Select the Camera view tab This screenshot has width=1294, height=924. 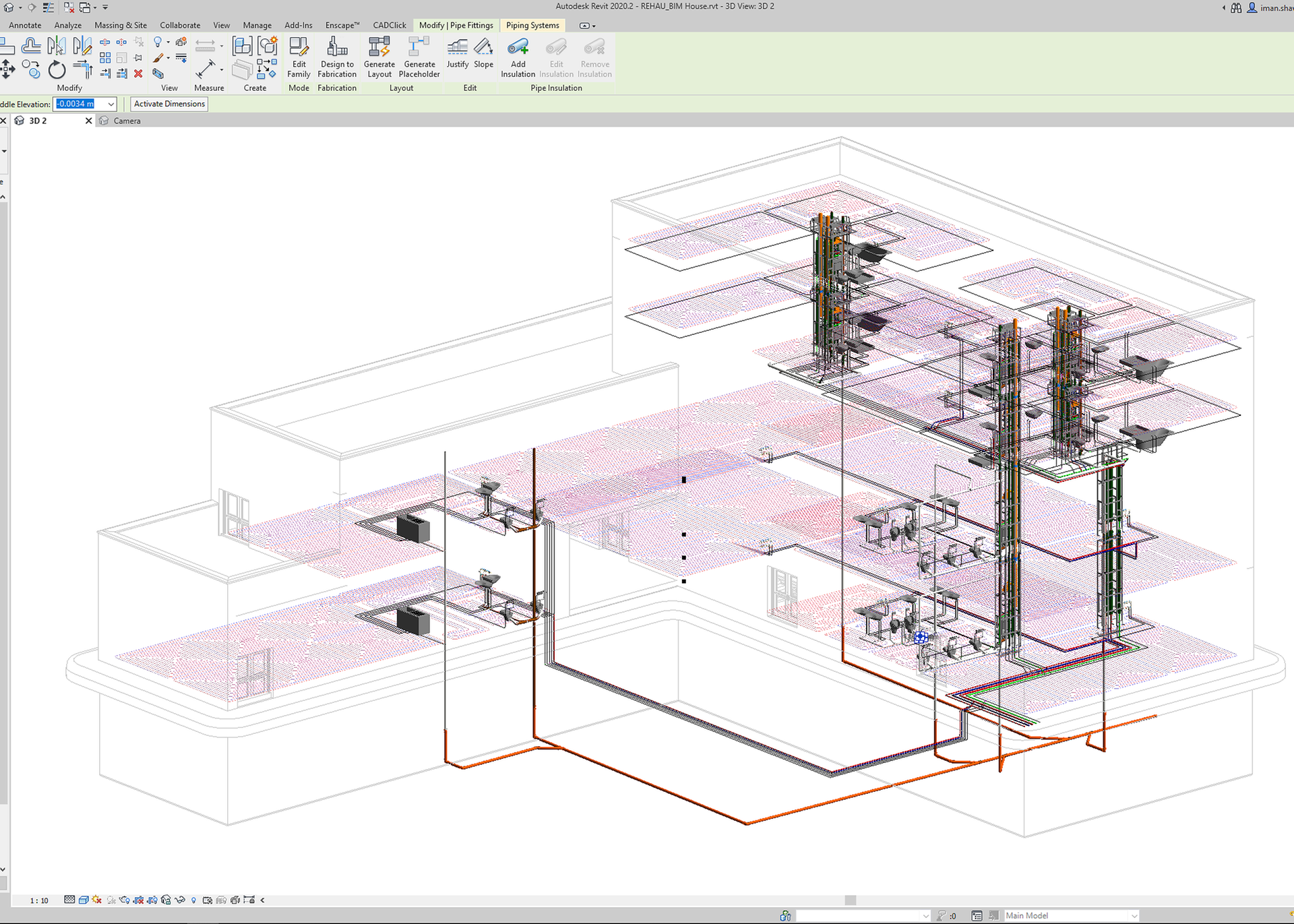tap(127, 121)
